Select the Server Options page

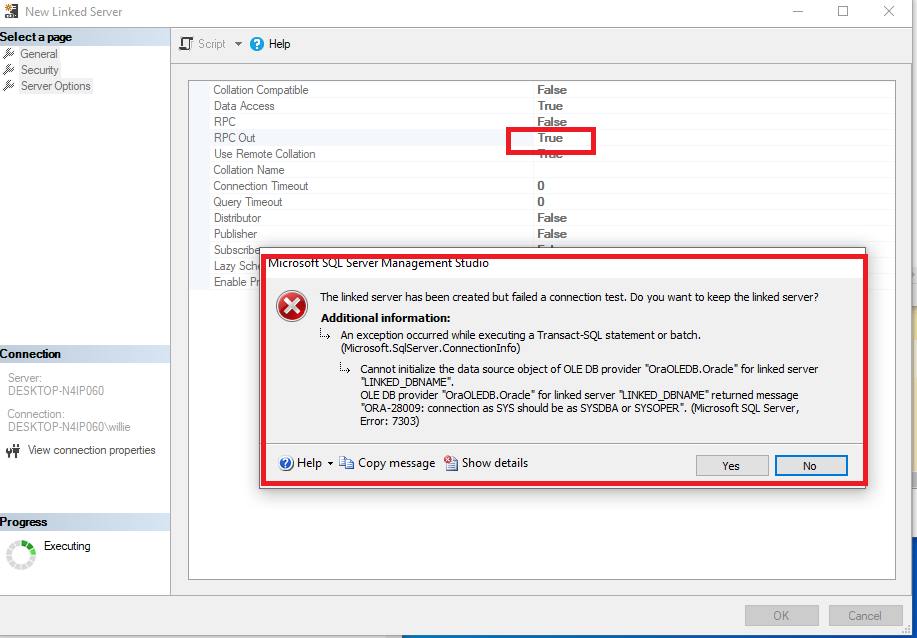click(x=56, y=86)
